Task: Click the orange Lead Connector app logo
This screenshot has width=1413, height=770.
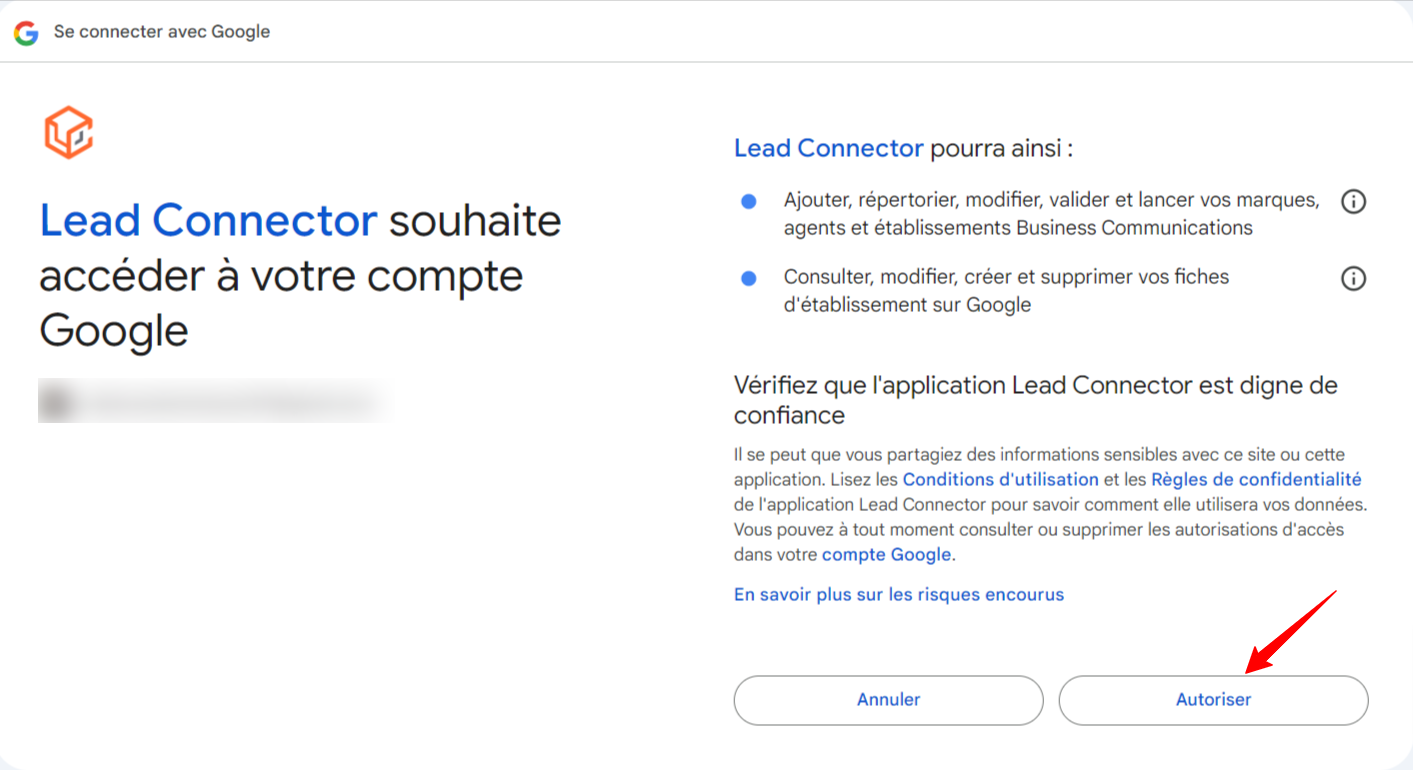Action: point(69,134)
